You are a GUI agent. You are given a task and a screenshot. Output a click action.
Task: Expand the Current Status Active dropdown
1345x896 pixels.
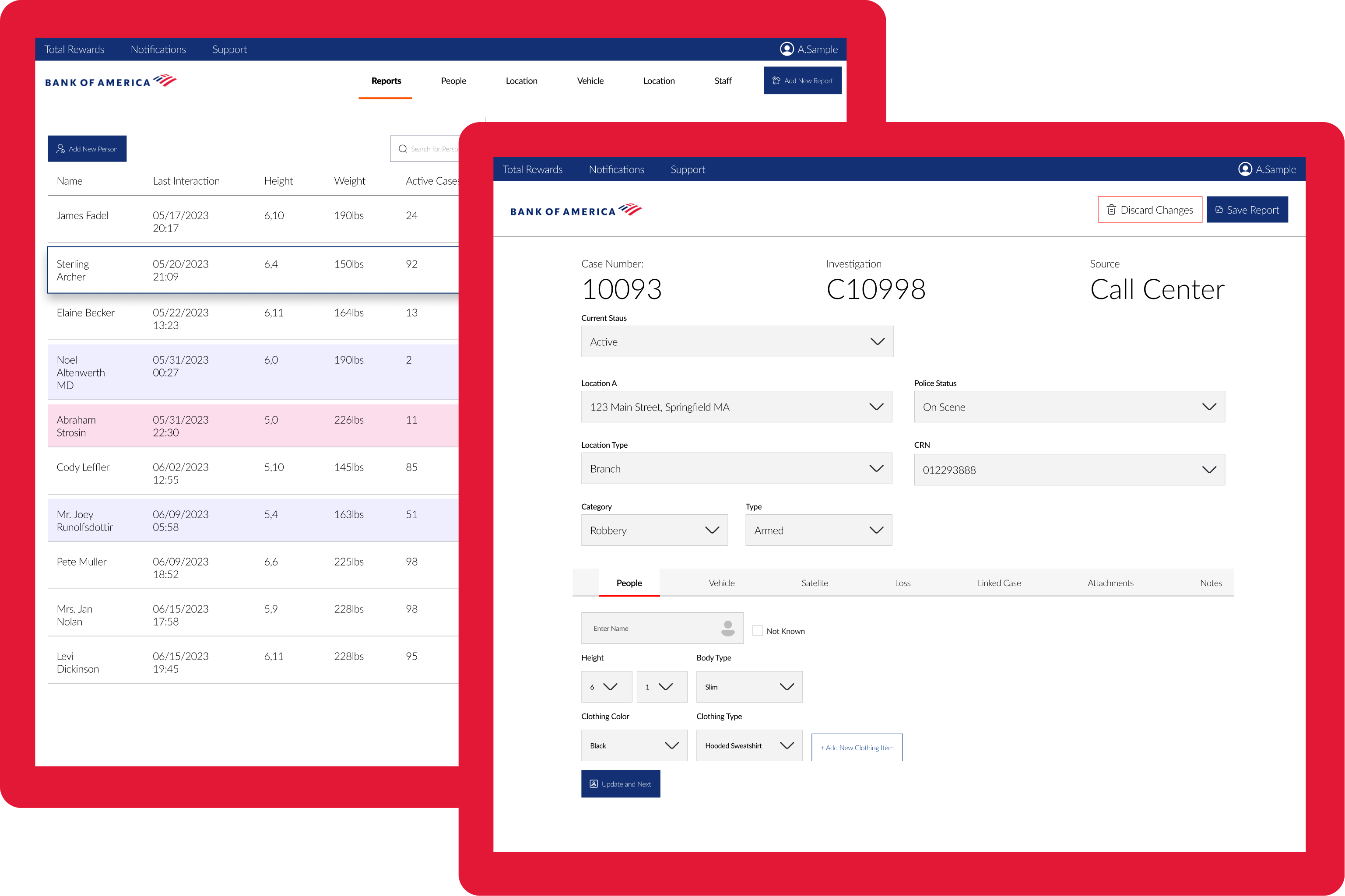click(x=737, y=342)
